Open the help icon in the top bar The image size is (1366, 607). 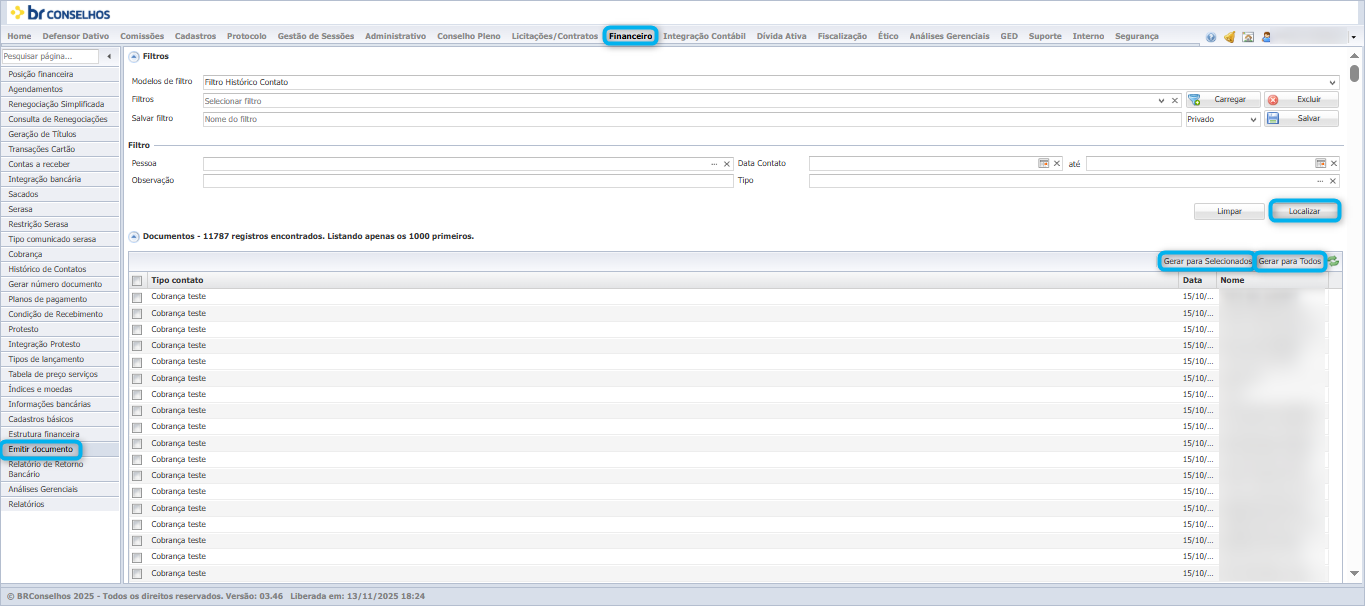click(1211, 37)
